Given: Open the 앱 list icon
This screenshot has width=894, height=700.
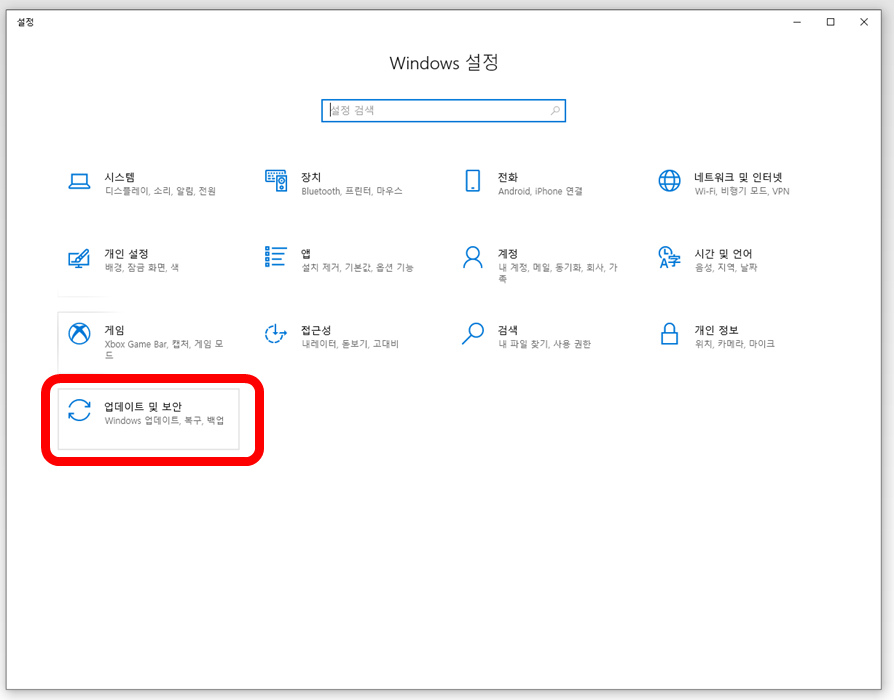Looking at the screenshot, I should click(x=276, y=257).
